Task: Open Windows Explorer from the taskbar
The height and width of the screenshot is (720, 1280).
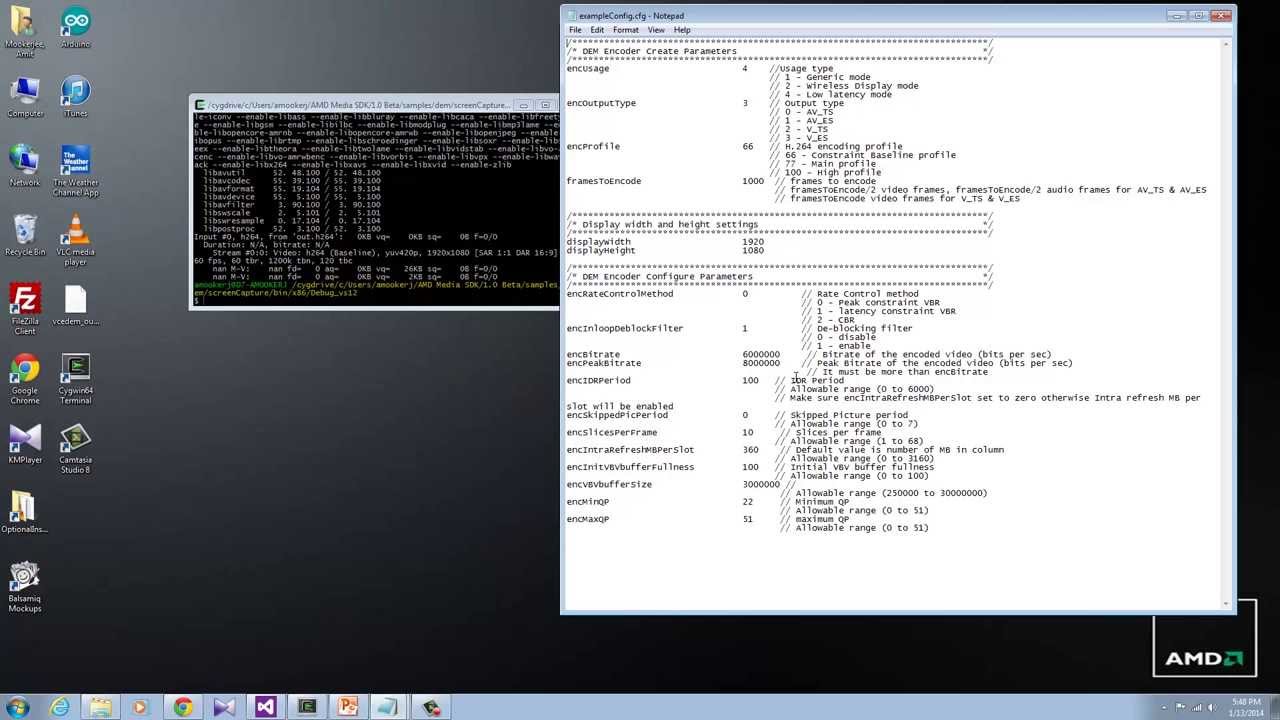Action: tap(100, 707)
